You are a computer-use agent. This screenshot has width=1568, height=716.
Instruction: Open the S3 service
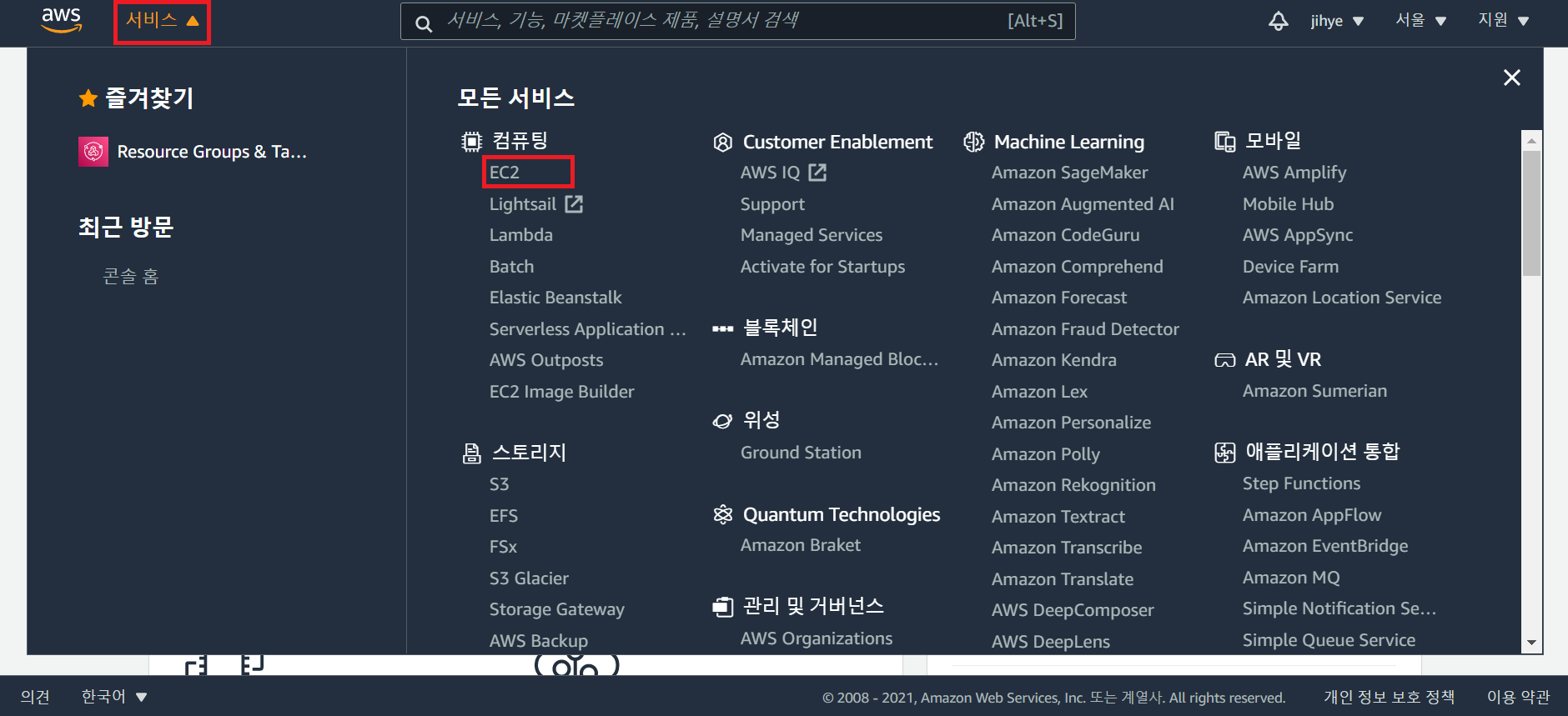point(499,484)
